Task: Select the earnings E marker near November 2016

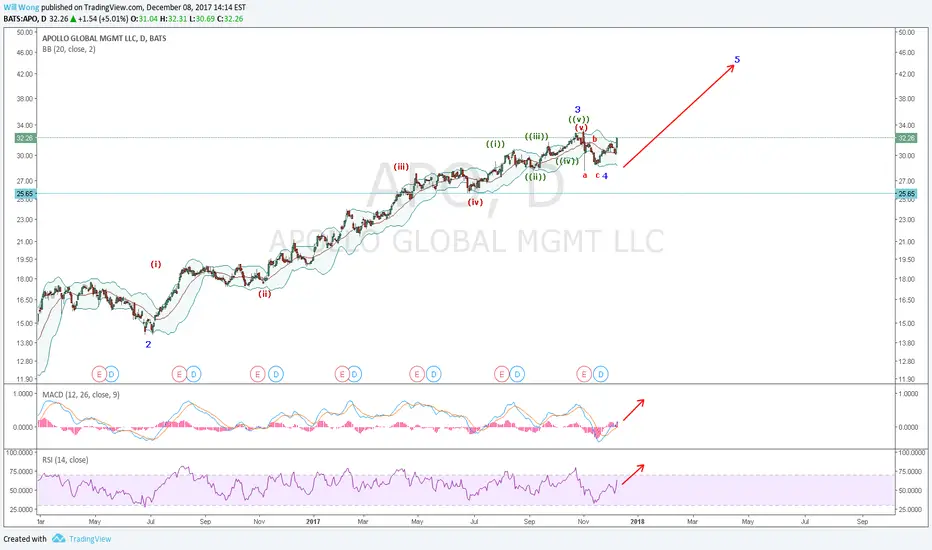Action: pyautogui.click(x=257, y=374)
